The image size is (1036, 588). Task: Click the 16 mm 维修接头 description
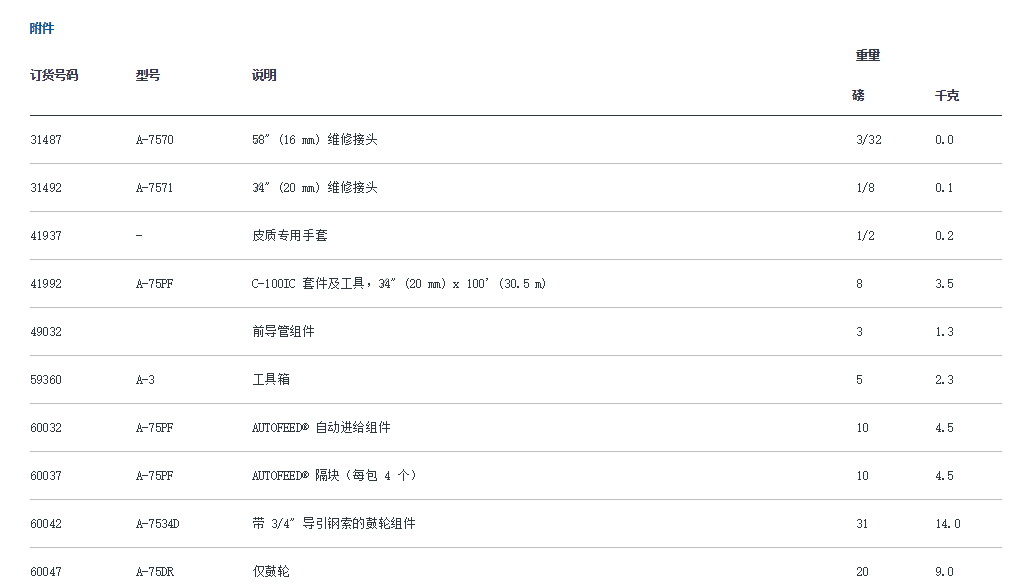pyautogui.click(x=314, y=140)
